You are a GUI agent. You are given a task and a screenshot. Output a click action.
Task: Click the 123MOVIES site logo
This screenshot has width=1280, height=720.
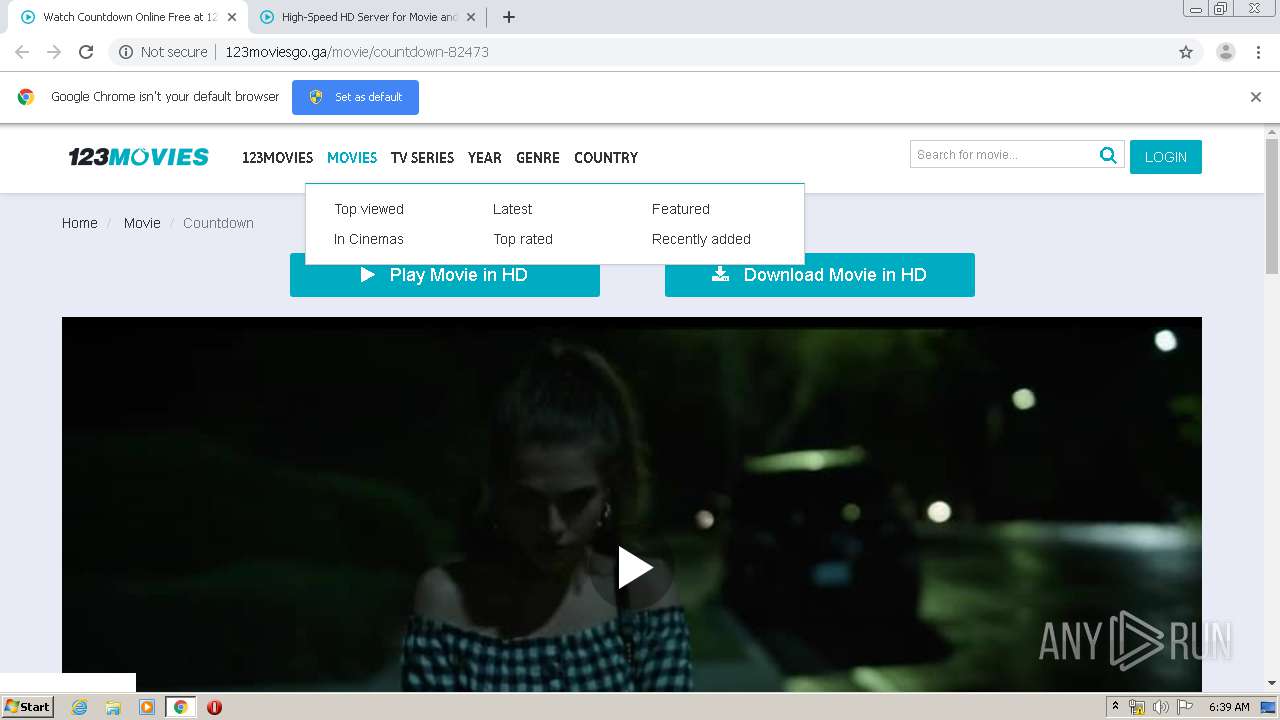point(139,157)
